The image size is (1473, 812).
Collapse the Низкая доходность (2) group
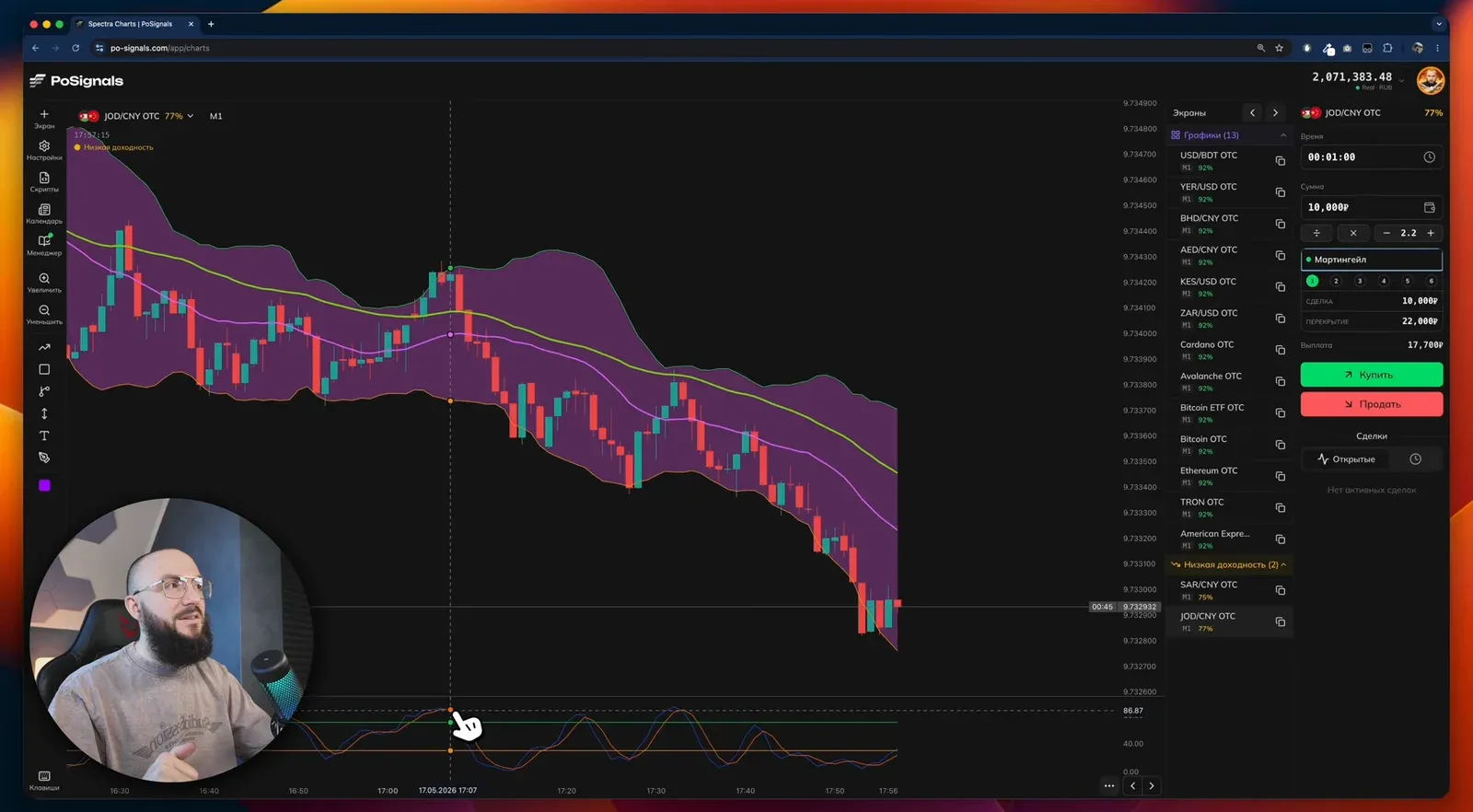(x=1283, y=564)
